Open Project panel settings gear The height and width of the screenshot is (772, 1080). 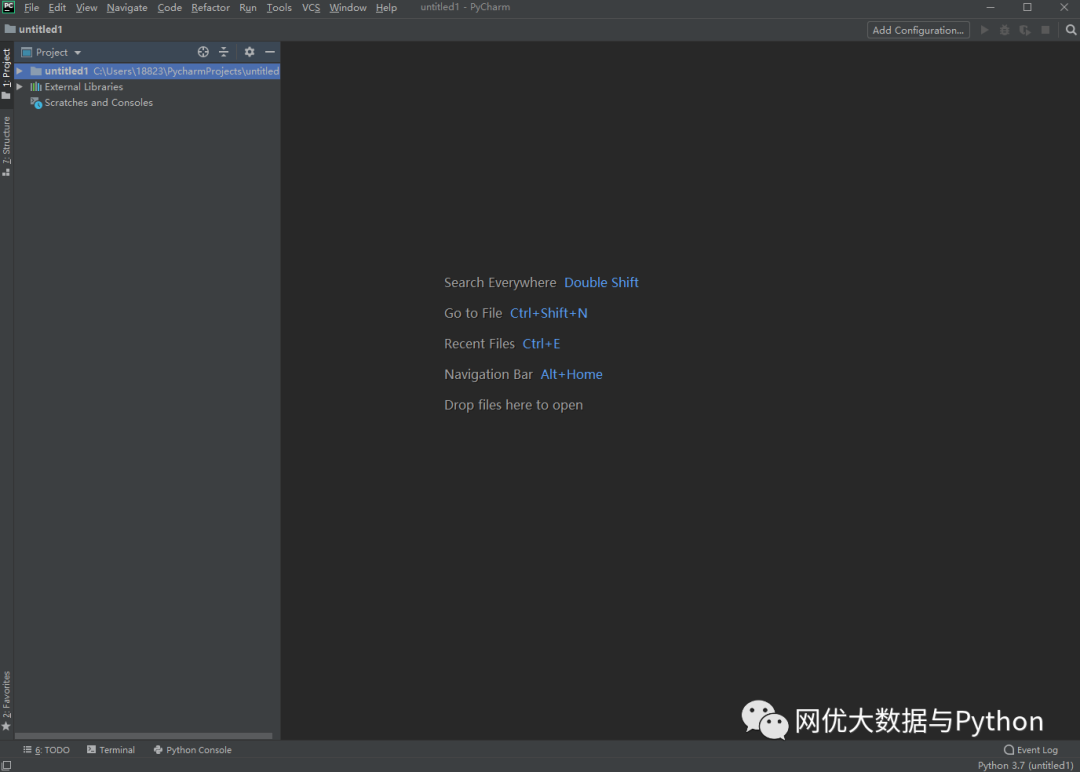249,52
